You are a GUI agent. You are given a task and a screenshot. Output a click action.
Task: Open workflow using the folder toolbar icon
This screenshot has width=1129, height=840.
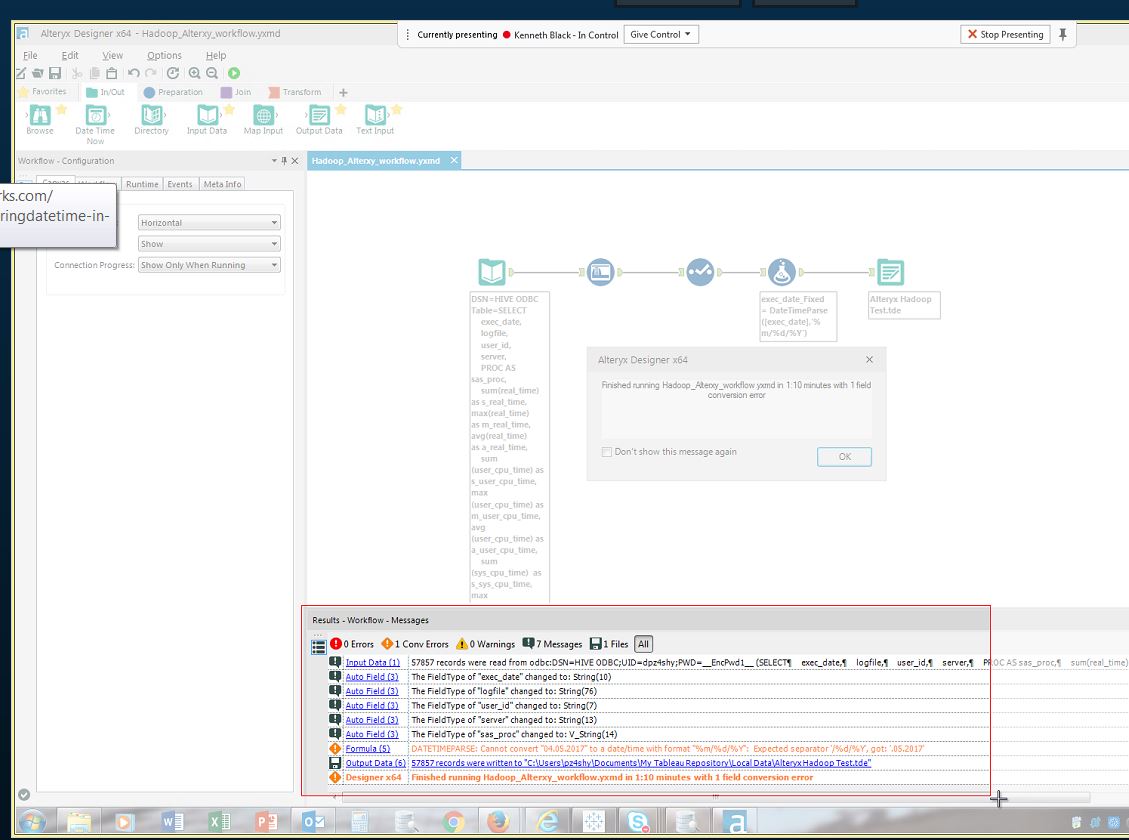[x=37, y=73]
